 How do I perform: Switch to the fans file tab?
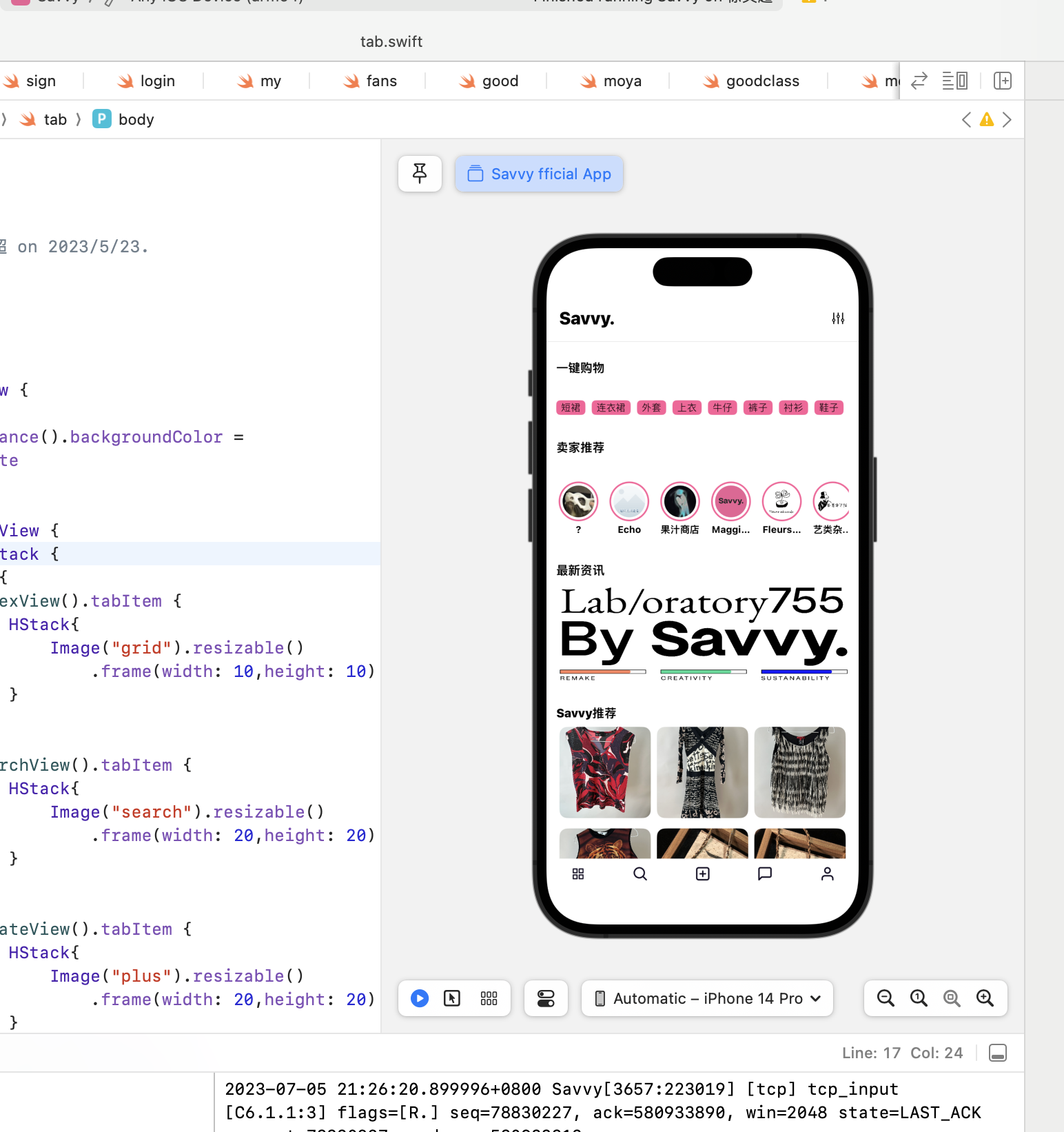pos(370,81)
